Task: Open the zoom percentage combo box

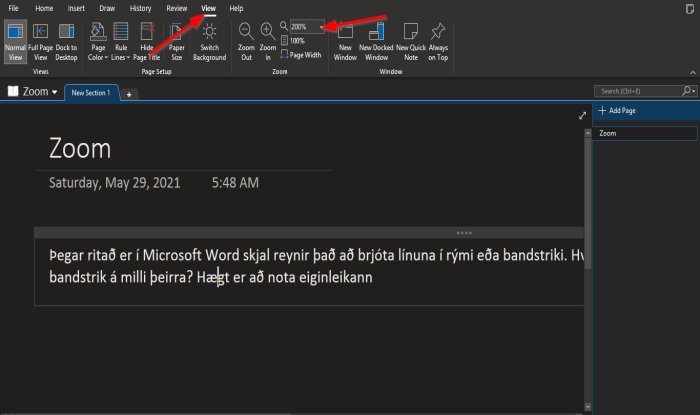Action: point(321,27)
